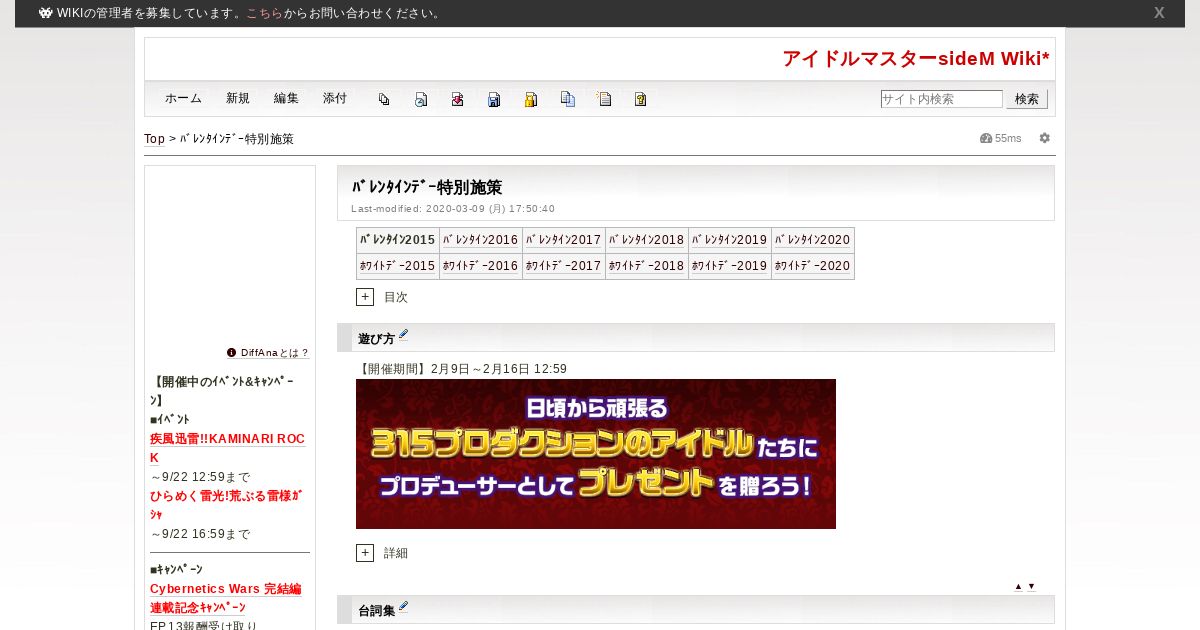Go to ﾊﾞﾚﾝﾀｲﾝ2018 page
1200x630 pixels.
[647, 240]
